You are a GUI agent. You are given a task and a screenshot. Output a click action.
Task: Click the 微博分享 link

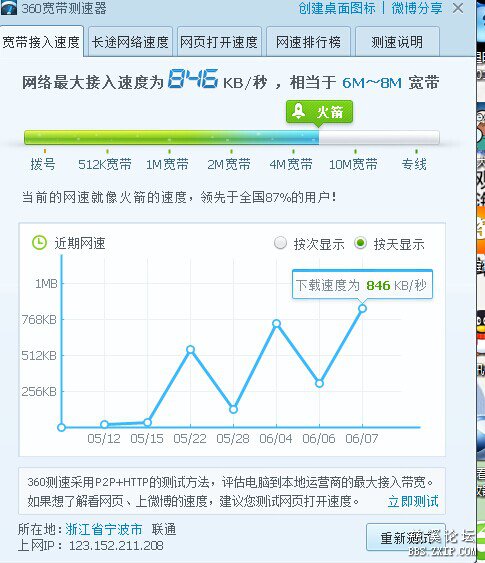417,8
